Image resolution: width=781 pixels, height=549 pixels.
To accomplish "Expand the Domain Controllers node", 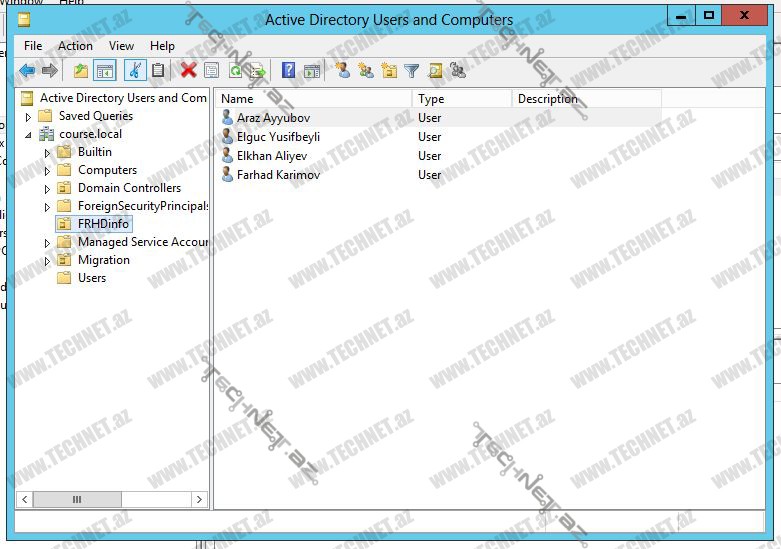I will coord(47,189).
